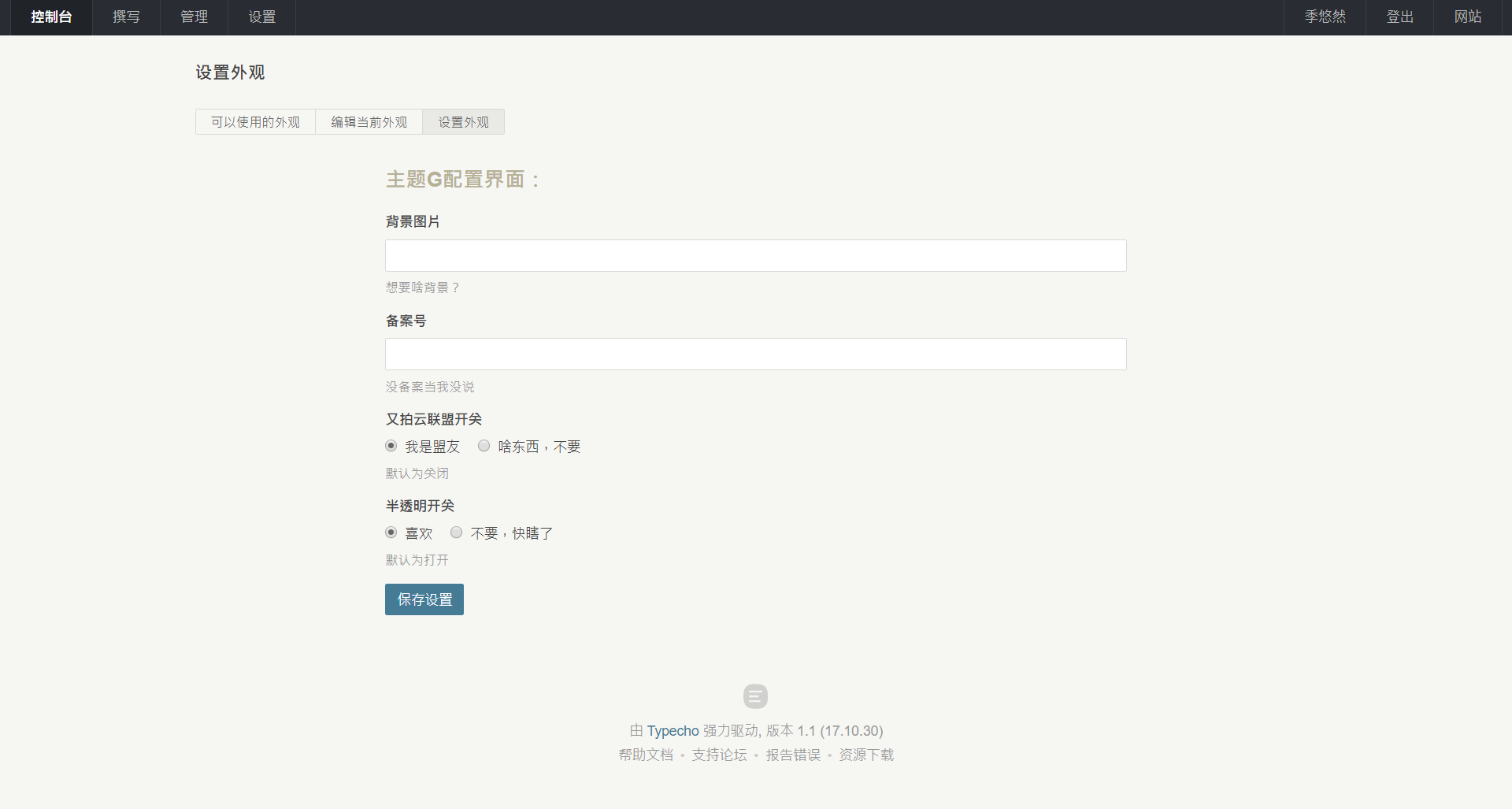Image resolution: width=1512 pixels, height=809 pixels.
Task: Open the 季悠然 user profile link
Action: [x=1325, y=17]
